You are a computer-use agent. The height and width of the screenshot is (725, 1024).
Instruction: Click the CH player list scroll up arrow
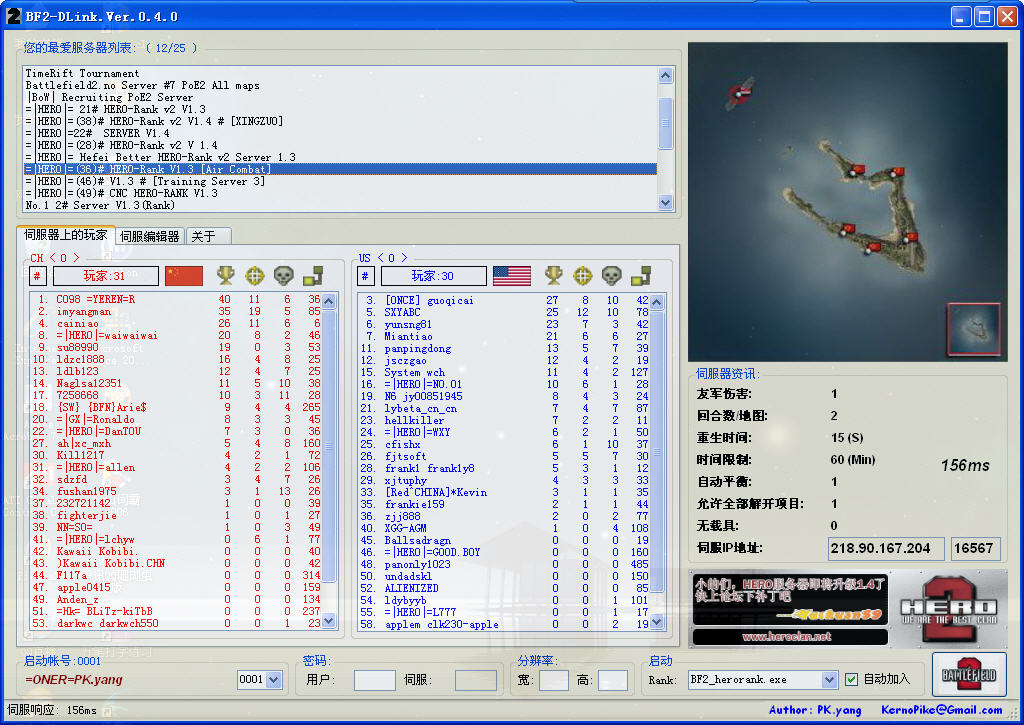tap(329, 301)
